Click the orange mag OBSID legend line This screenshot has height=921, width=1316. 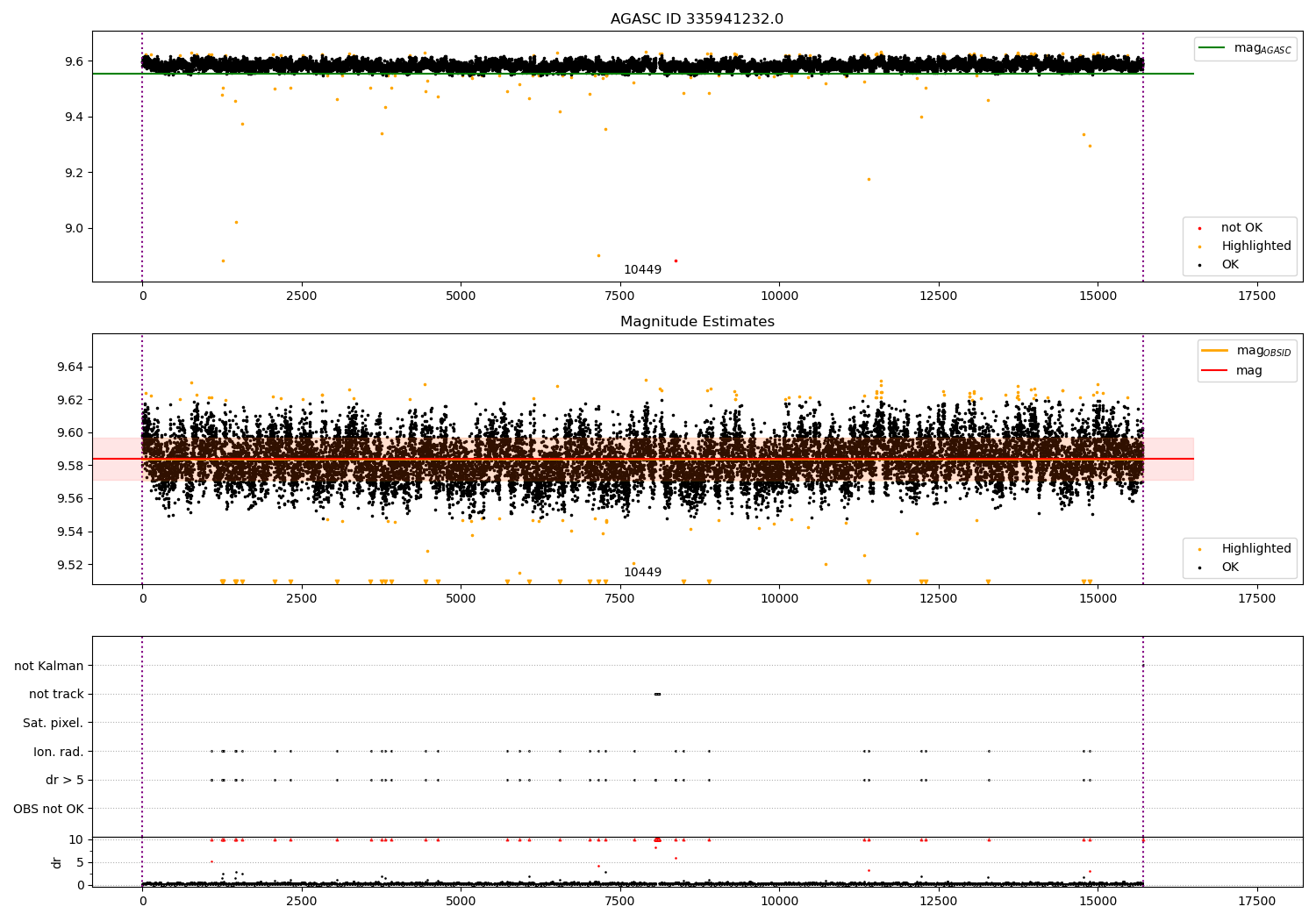(1215, 351)
